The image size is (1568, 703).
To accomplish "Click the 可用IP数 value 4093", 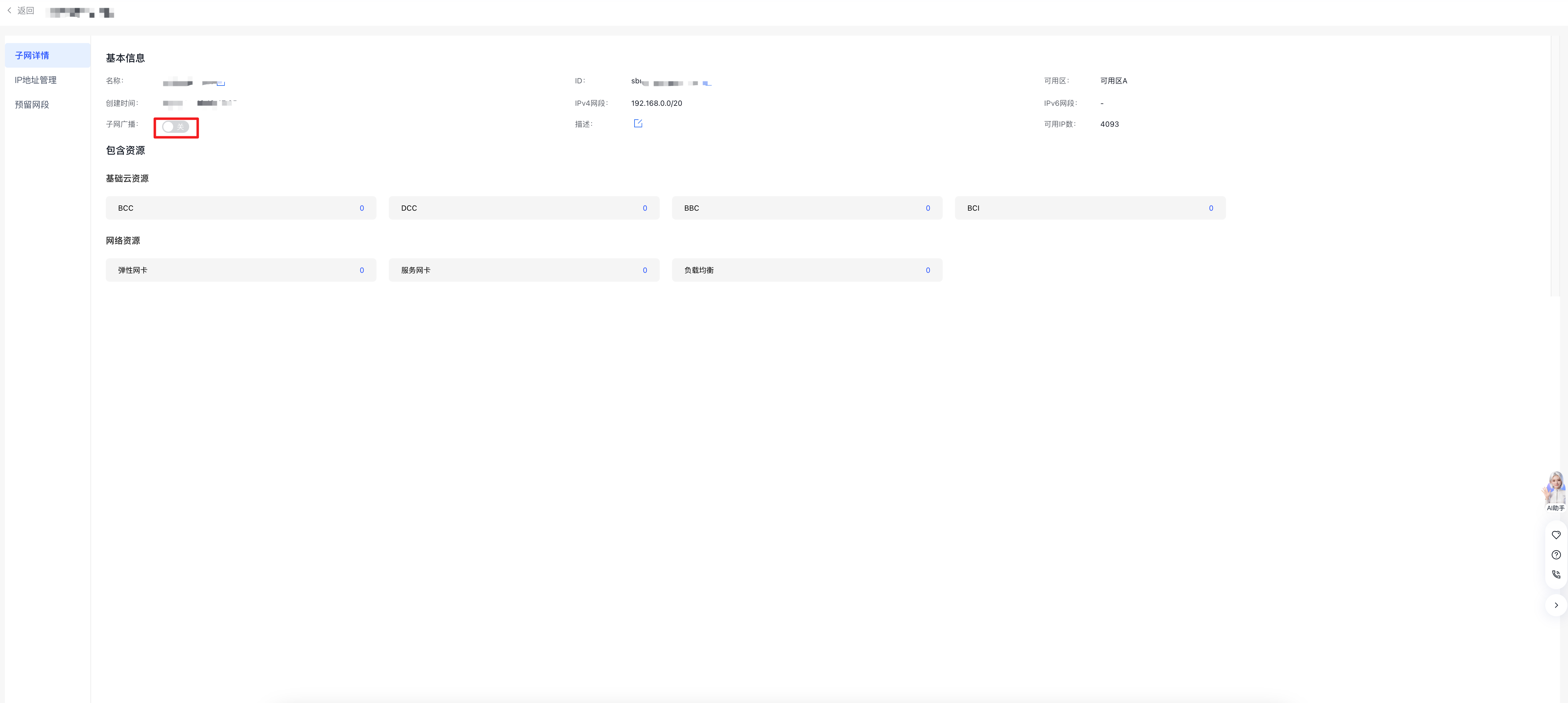I will 1109,124.
